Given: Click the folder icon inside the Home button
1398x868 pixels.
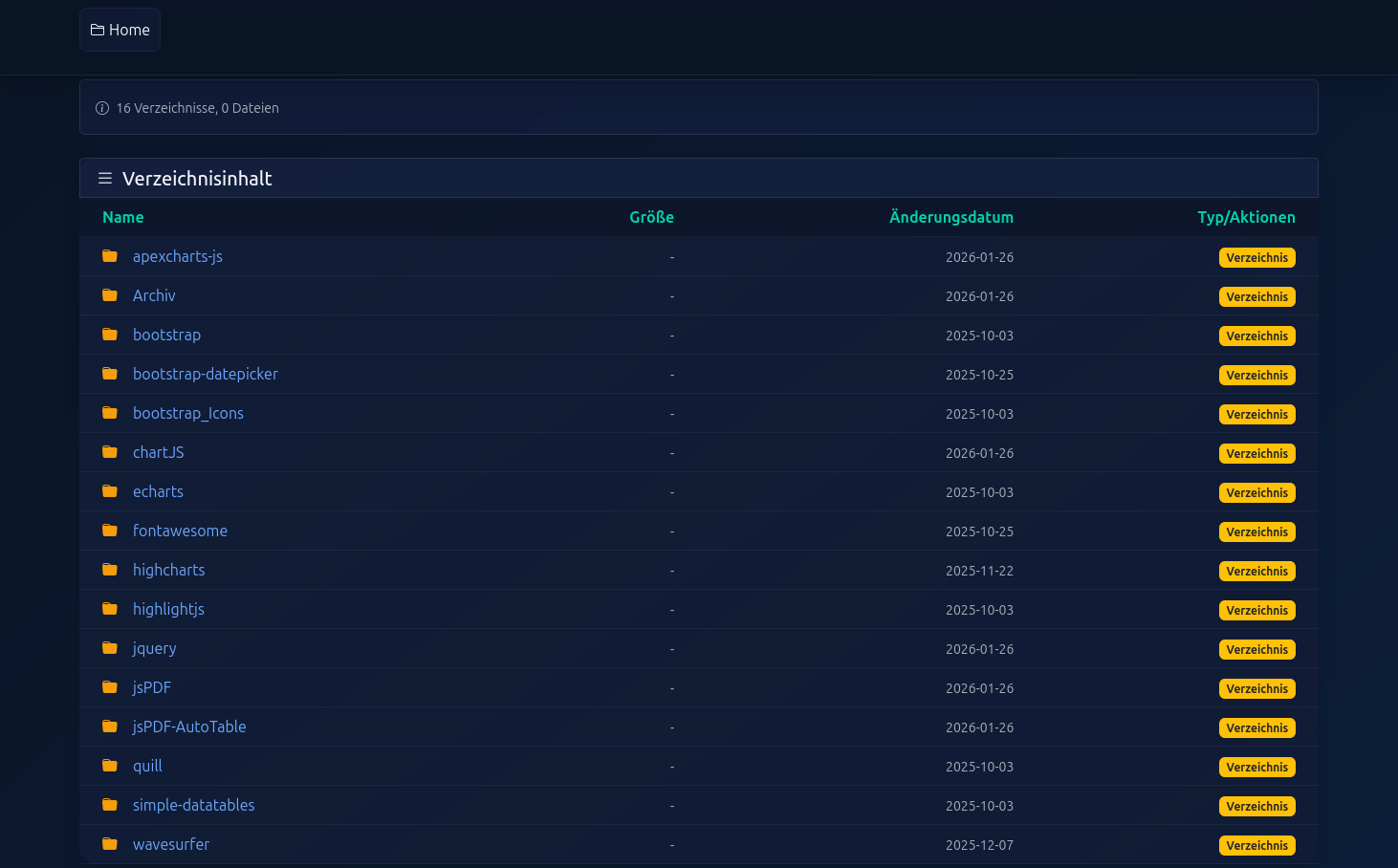Looking at the screenshot, I should (x=97, y=30).
